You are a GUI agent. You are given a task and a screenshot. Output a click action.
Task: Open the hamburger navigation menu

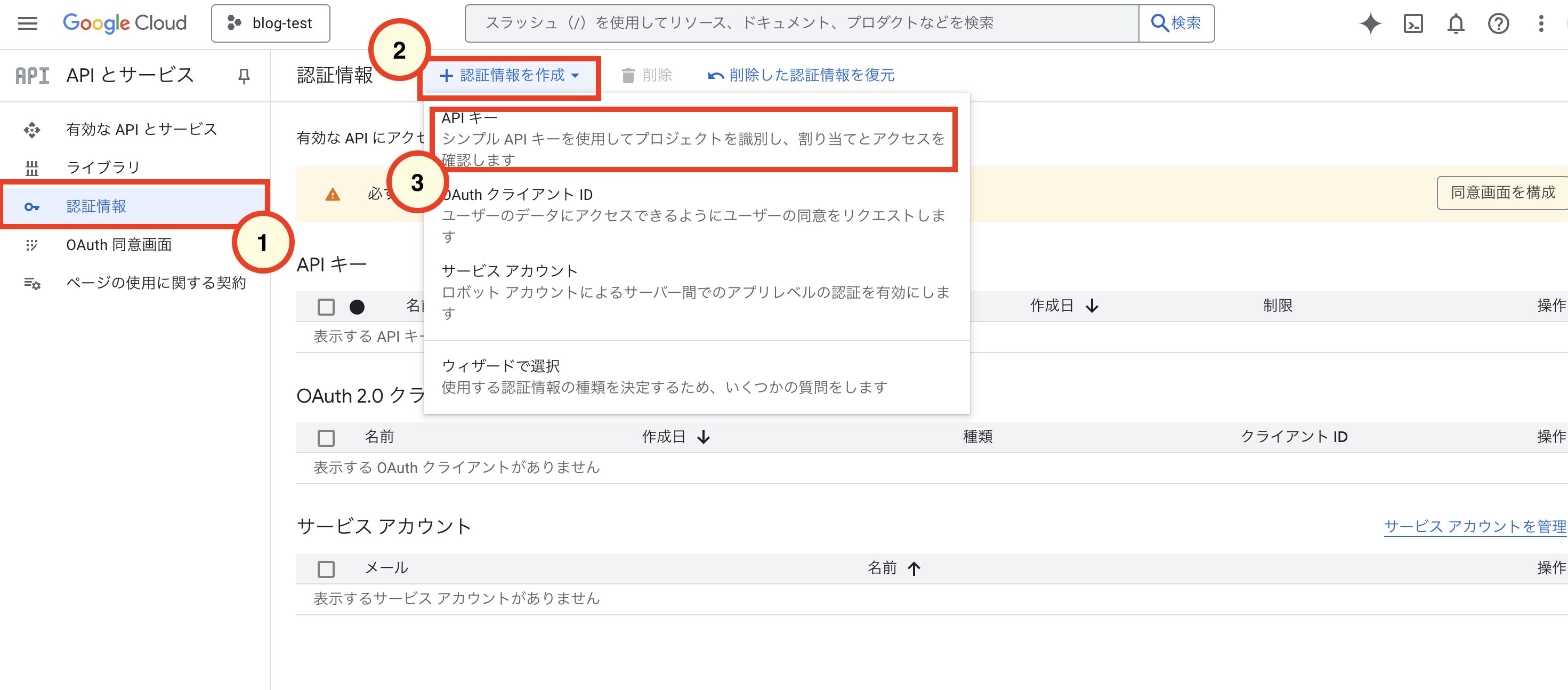tap(28, 23)
